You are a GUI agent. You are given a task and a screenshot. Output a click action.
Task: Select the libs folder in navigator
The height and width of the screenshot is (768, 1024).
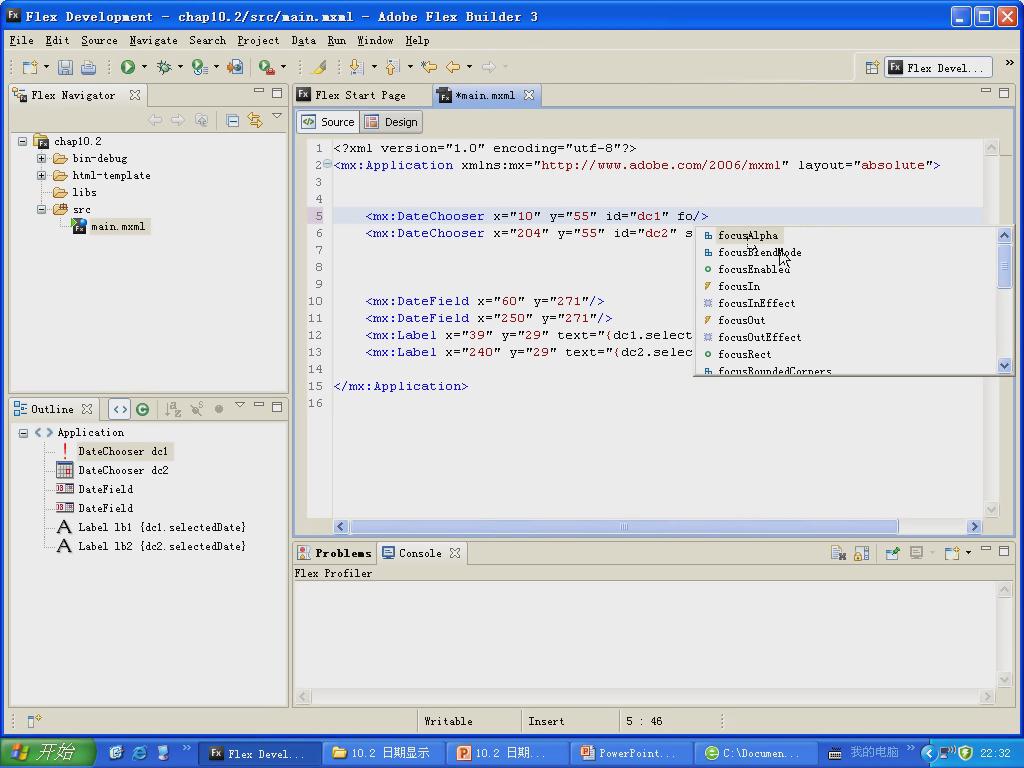[84, 193]
